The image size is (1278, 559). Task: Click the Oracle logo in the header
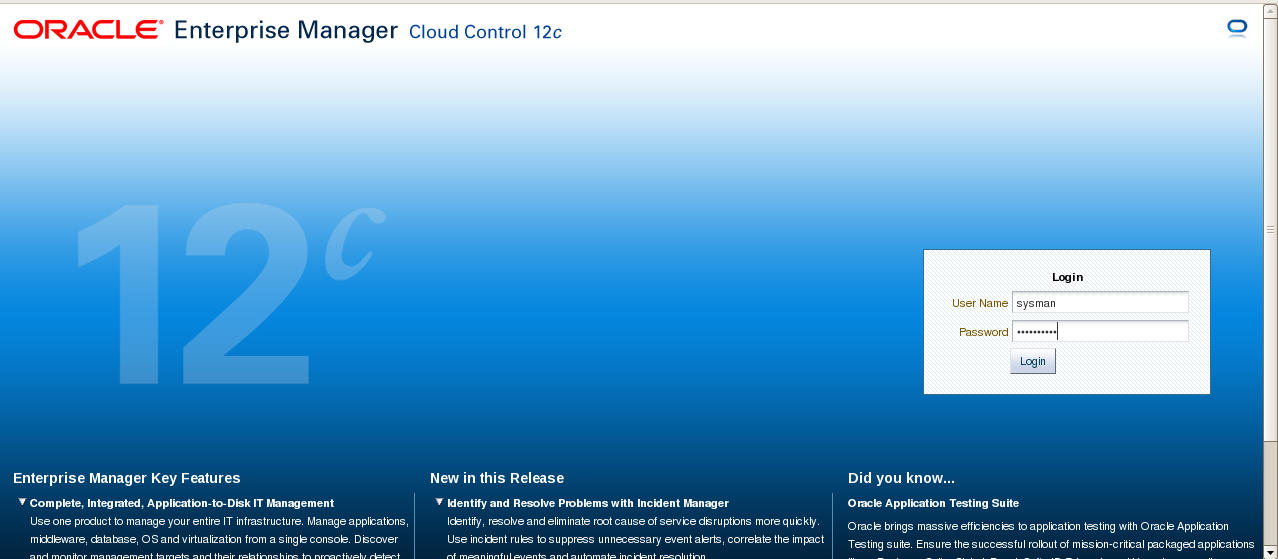click(x=88, y=30)
